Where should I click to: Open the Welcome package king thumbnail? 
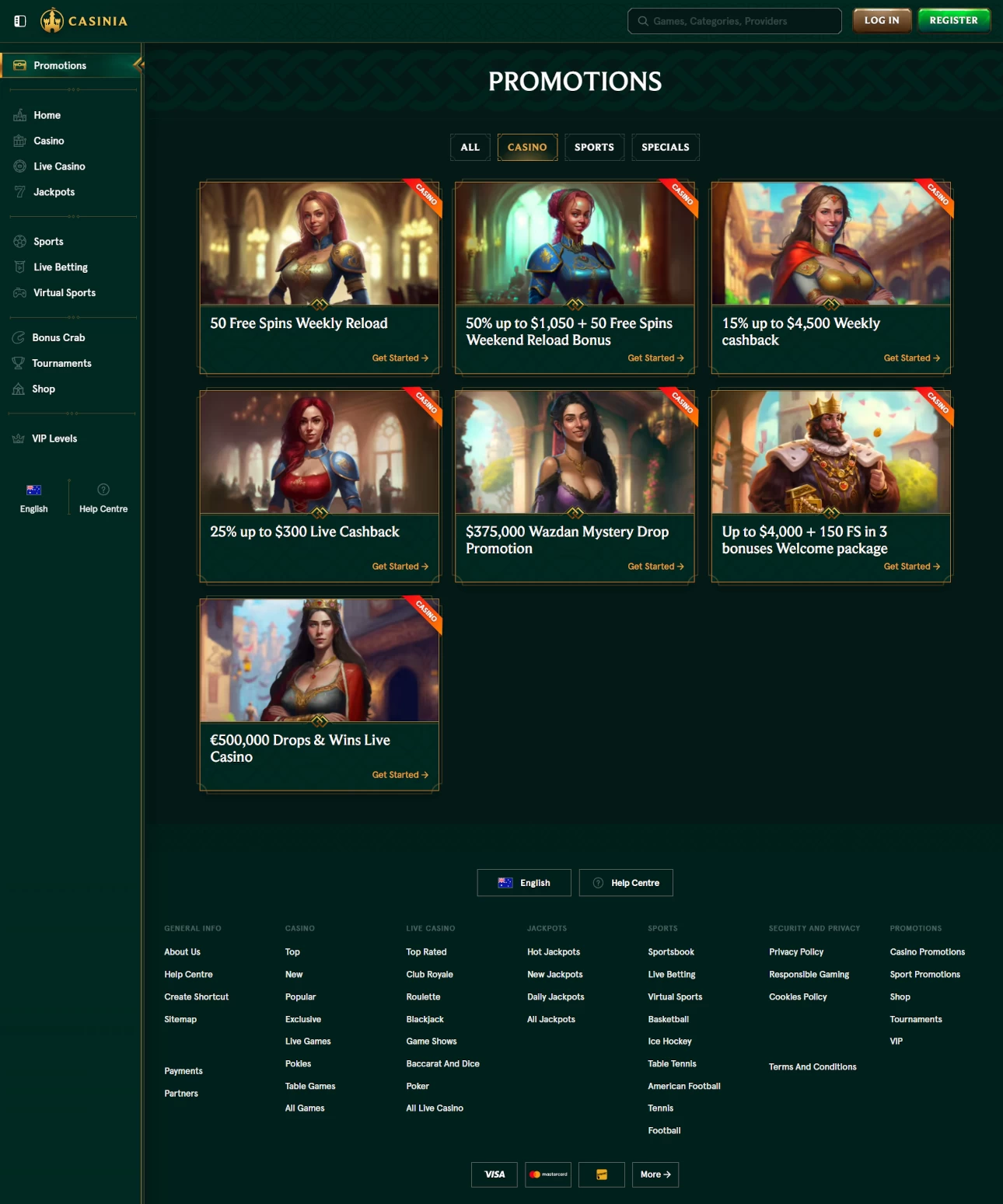click(x=831, y=452)
